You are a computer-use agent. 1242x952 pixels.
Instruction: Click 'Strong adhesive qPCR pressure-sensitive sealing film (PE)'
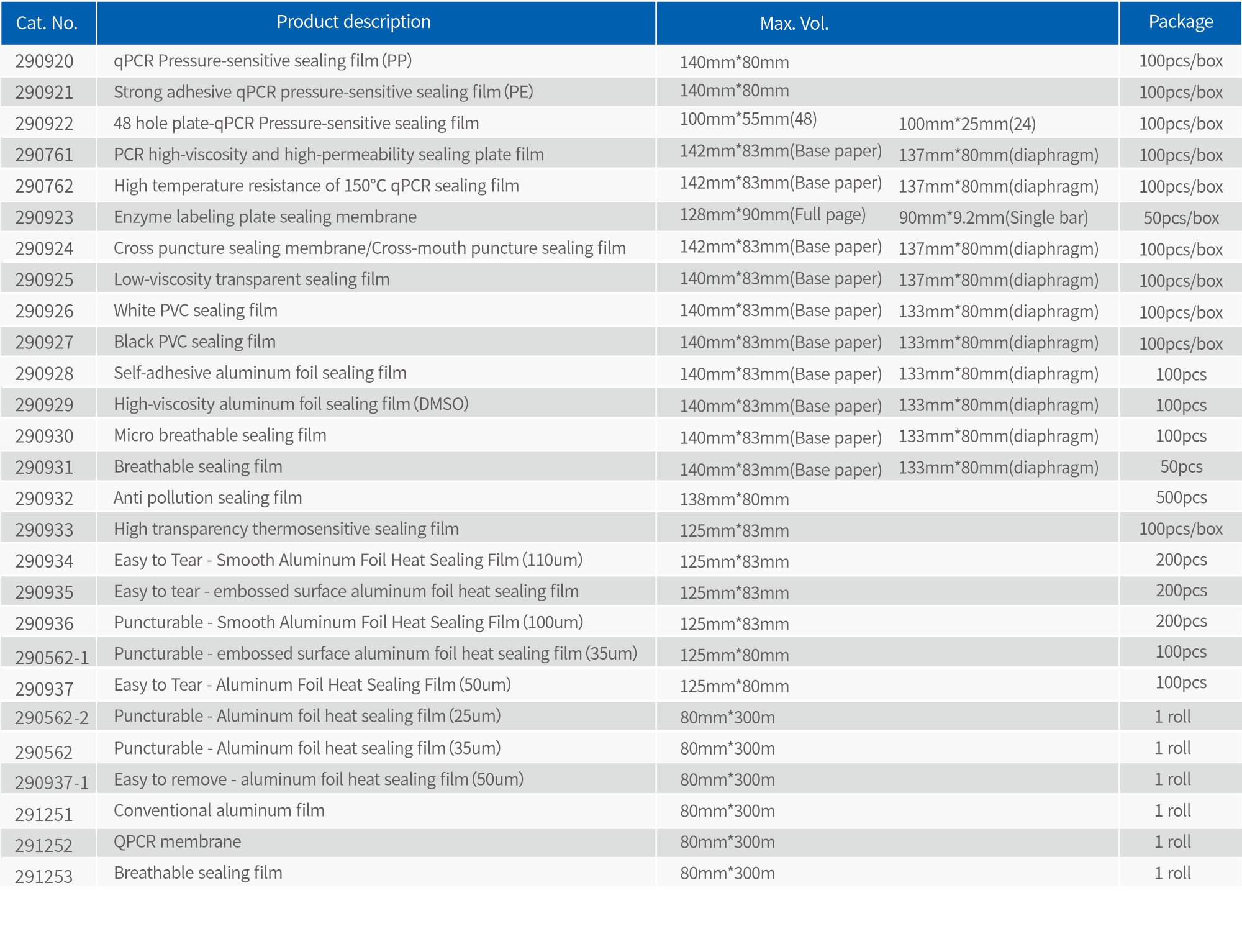(x=324, y=92)
